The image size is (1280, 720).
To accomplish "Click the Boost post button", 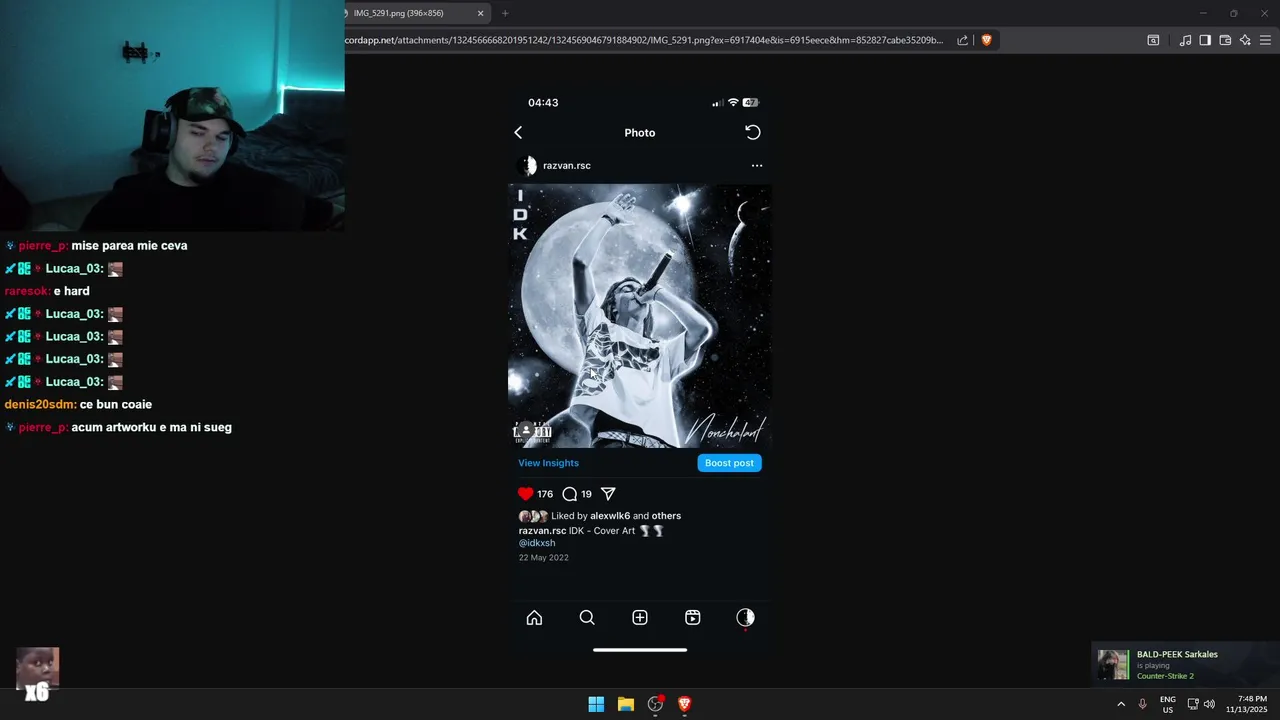I will coord(729,463).
